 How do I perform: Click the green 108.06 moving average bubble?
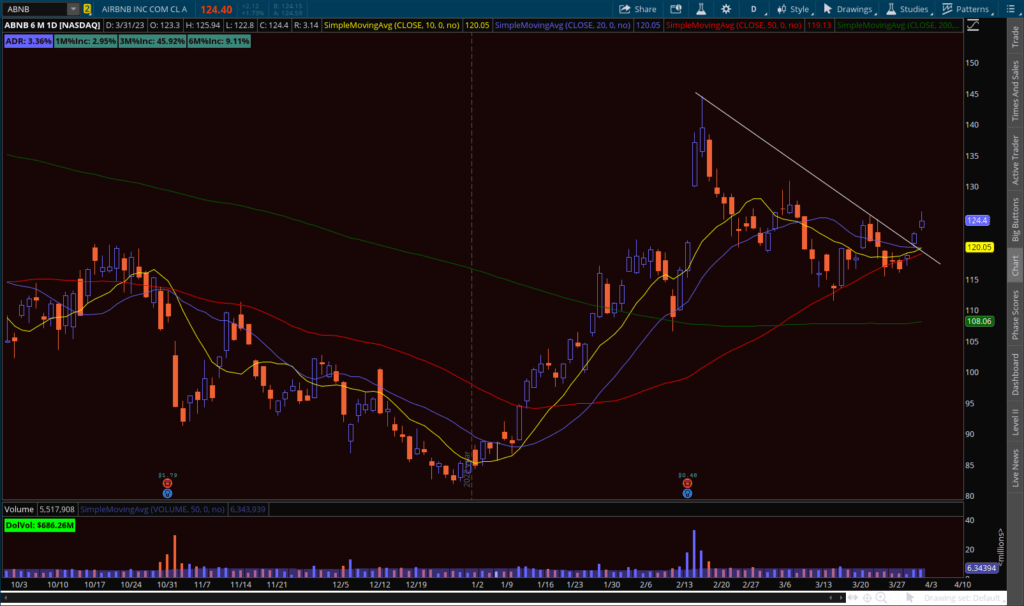point(980,321)
